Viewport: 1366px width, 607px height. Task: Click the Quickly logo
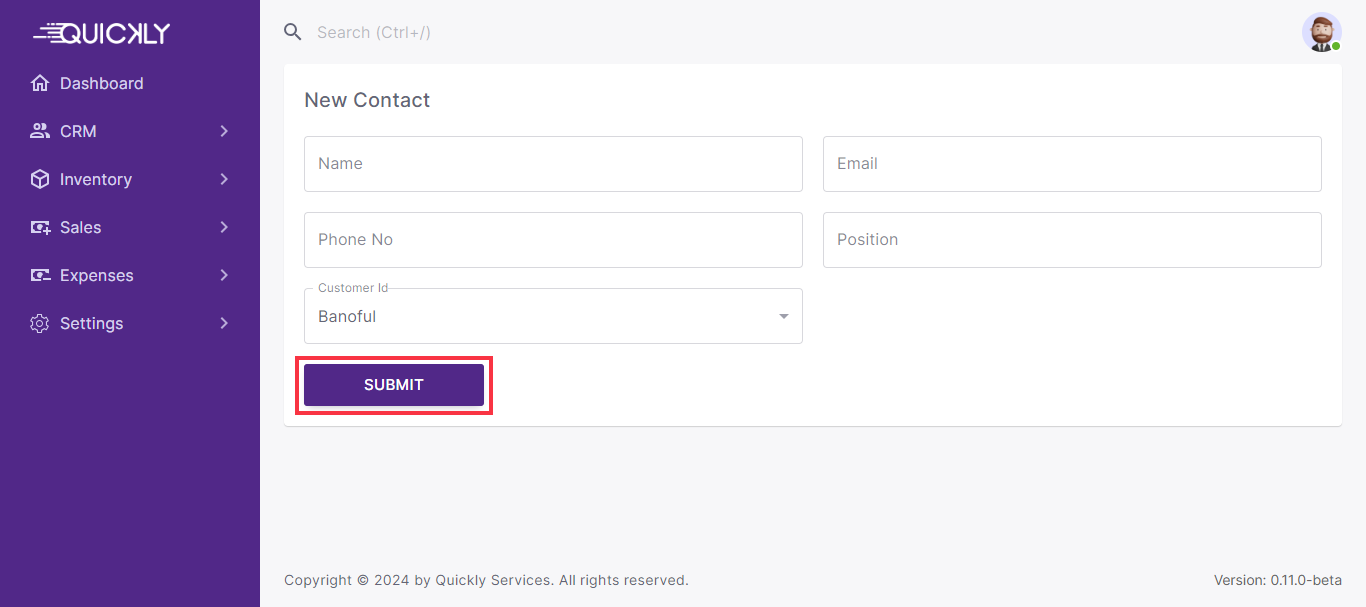(x=102, y=33)
